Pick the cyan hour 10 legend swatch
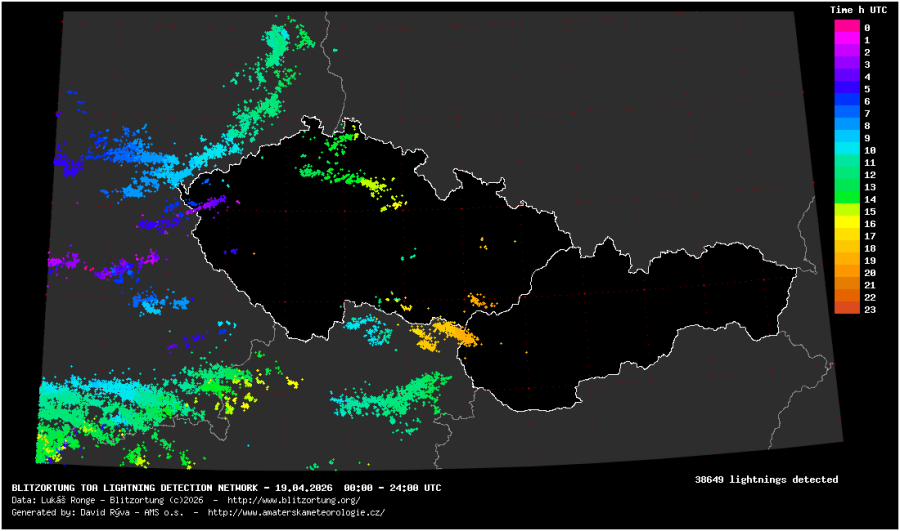Screen dimensions: 900x531 click(x=846, y=150)
